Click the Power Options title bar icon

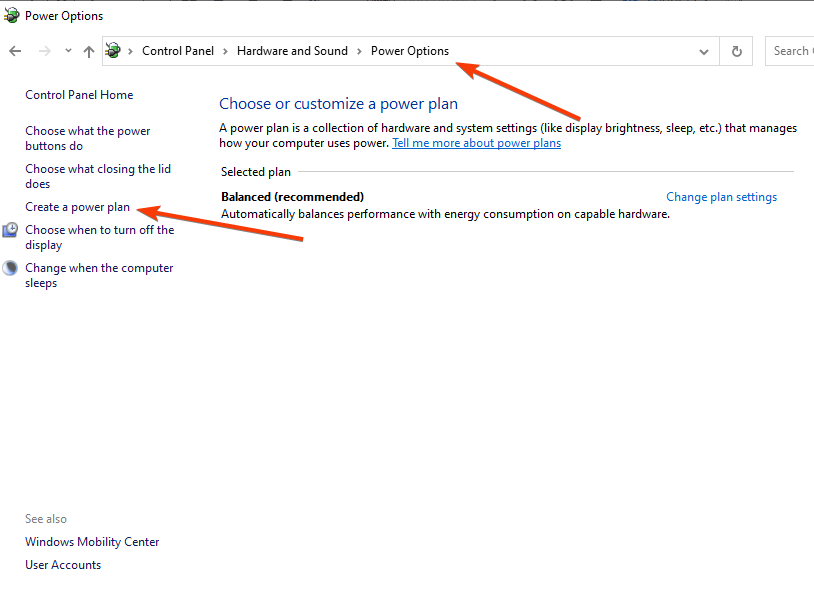[x=11, y=16]
